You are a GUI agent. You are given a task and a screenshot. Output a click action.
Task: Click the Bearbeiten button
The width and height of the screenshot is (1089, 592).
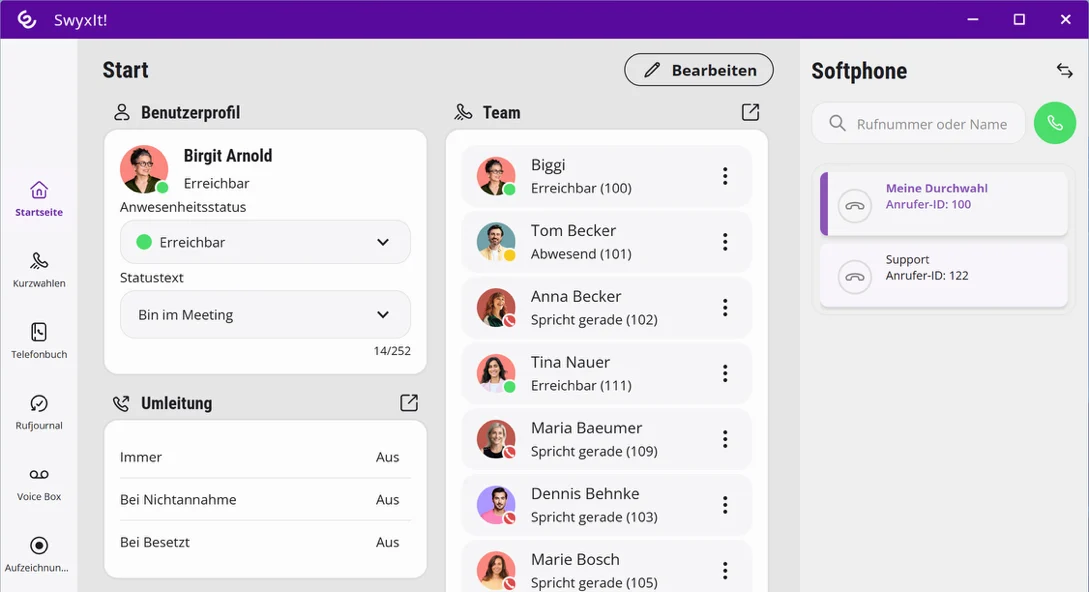699,70
